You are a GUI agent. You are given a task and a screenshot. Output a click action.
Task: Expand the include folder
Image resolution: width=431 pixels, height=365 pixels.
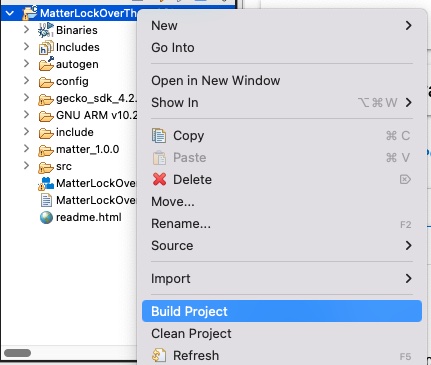[x=26, y=131]
